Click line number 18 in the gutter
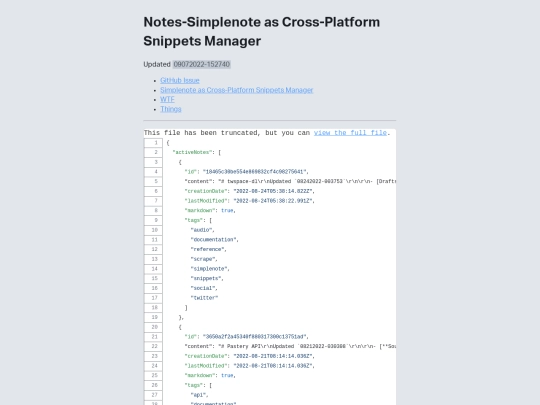540x405 pixels. 153,308
